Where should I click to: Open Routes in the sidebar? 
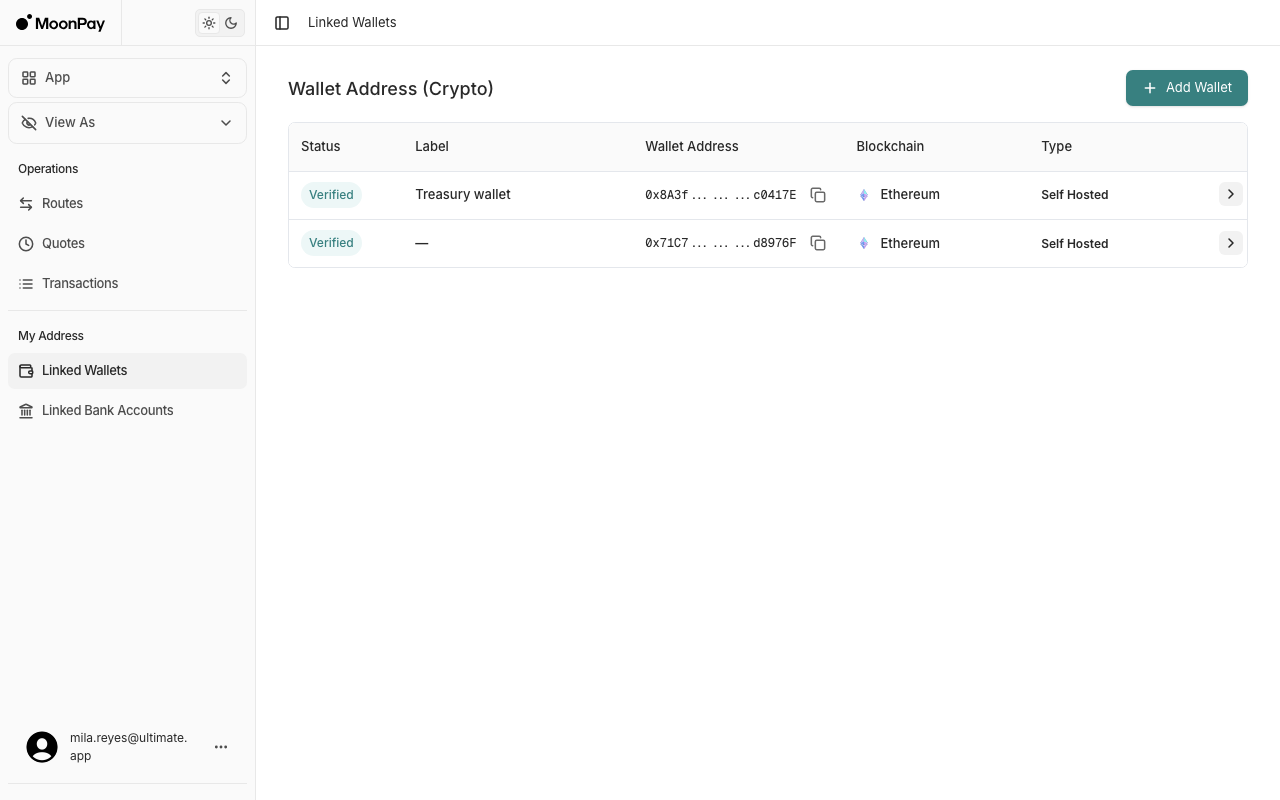tap(127, 204)
